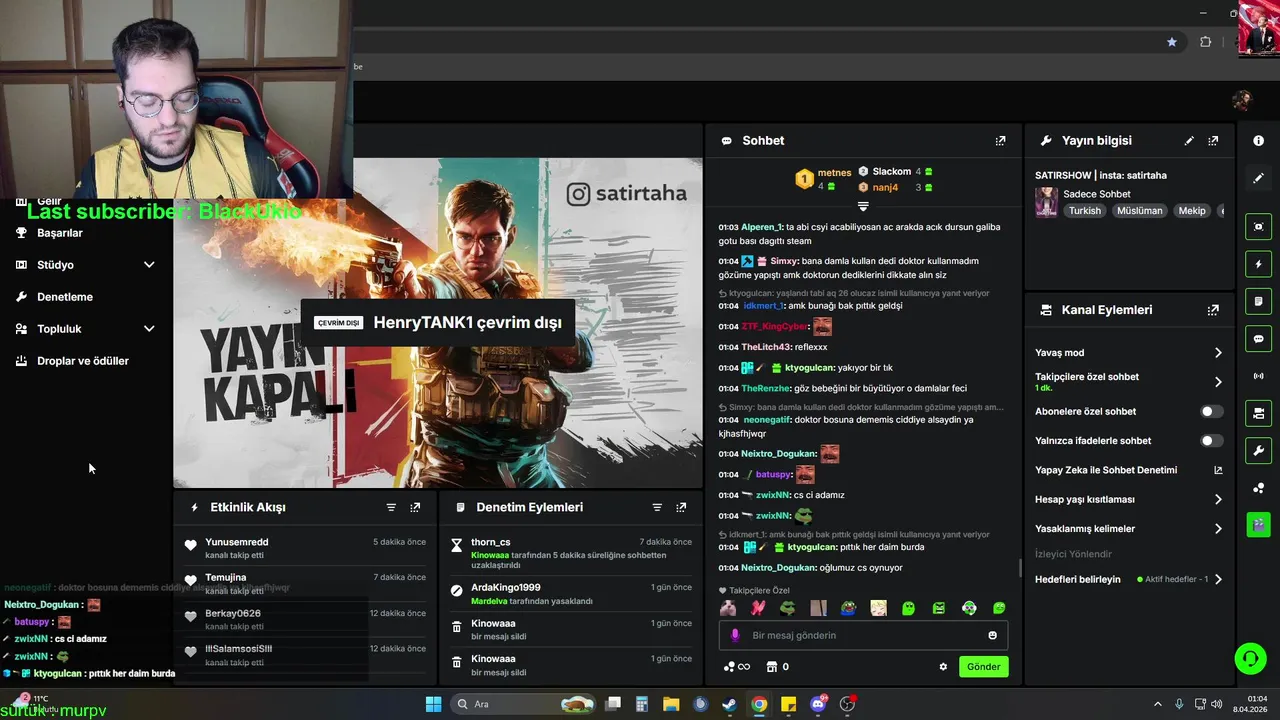Open chat settings gear icon
The height and width of the screenshot is (720, 1280).
[942, 667]
